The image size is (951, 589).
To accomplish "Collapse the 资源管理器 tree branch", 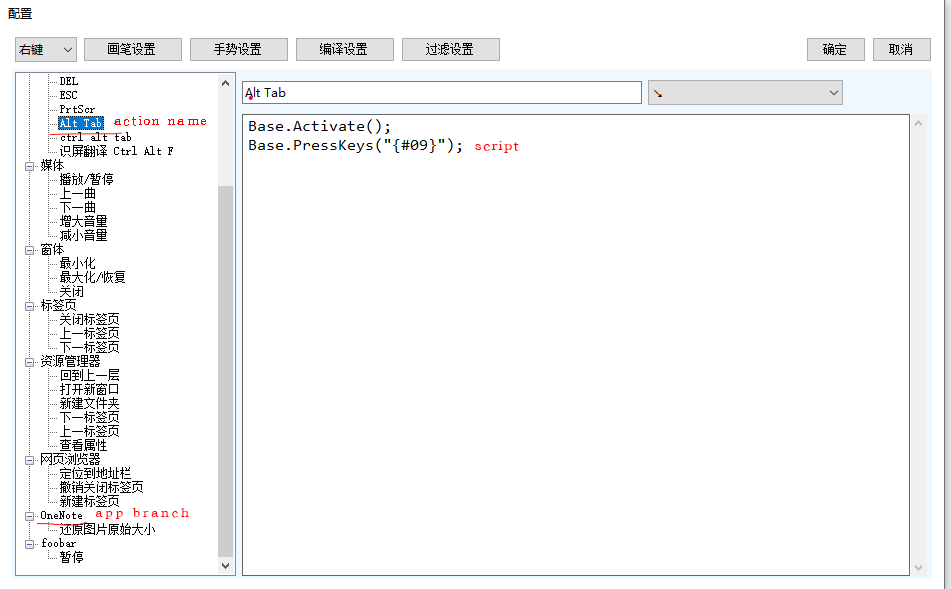I will coord(29,362).
